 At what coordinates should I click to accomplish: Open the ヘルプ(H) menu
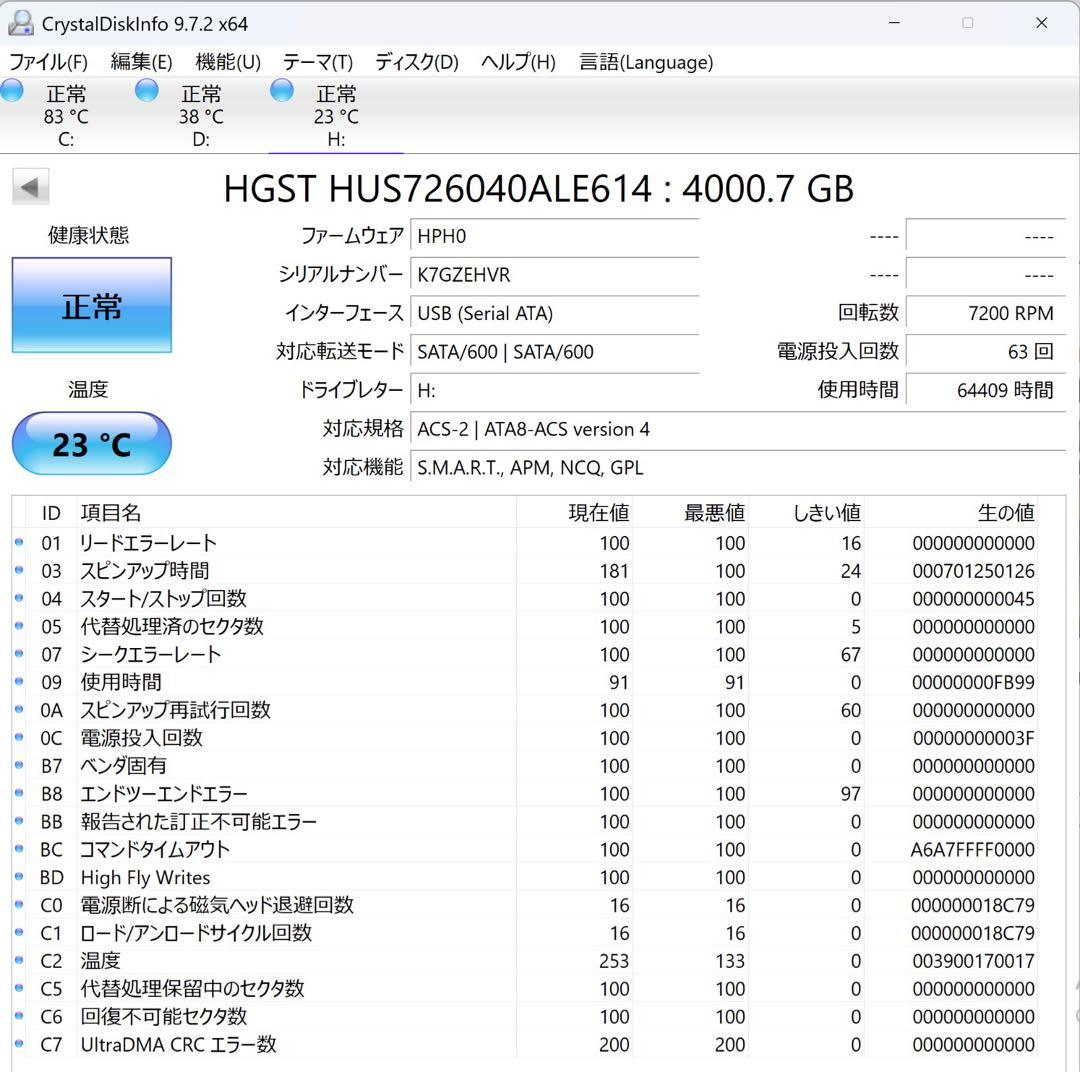pos(518,62)
